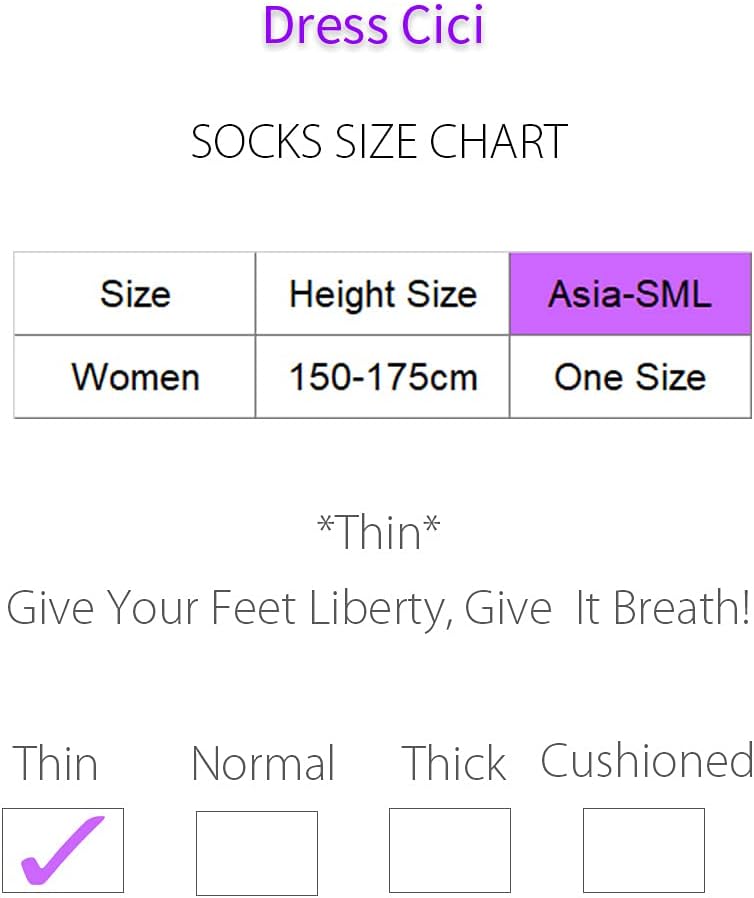Click the Cushioned label text
The image size is (754, 898).
647,761
